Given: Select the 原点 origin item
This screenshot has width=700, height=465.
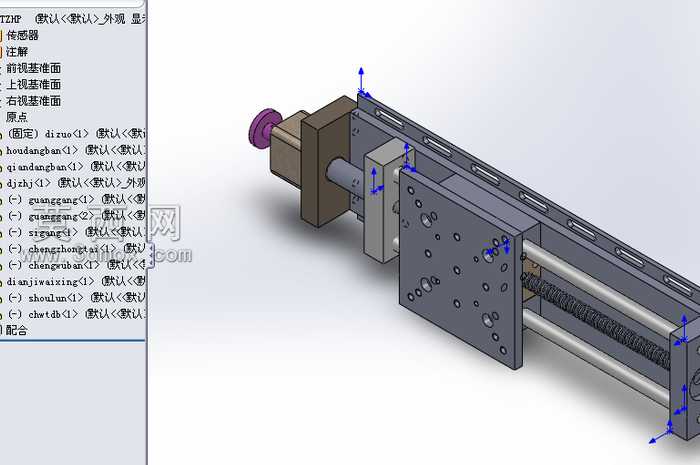Looking at the screenshot, I should 17,117.
